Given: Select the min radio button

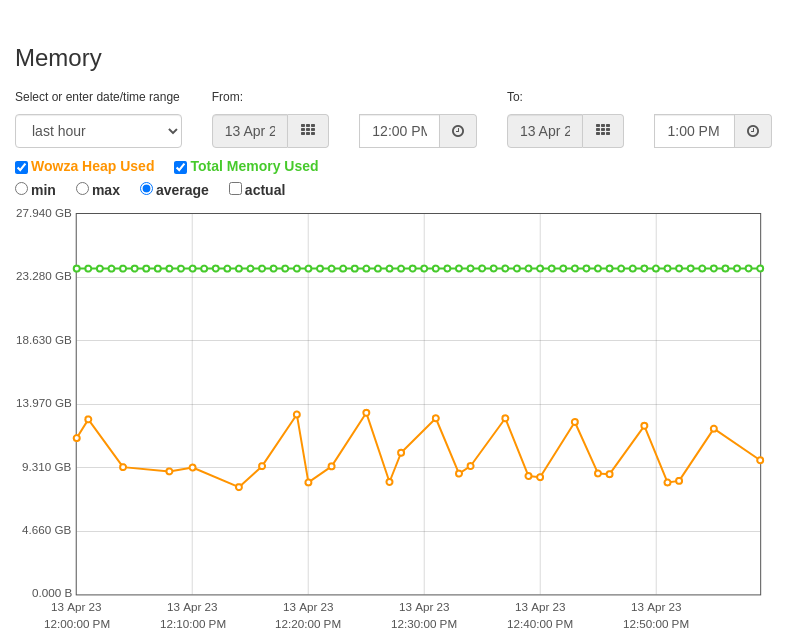Looking at the screenshot, I should pyautogui.click(x=22, y=189).
